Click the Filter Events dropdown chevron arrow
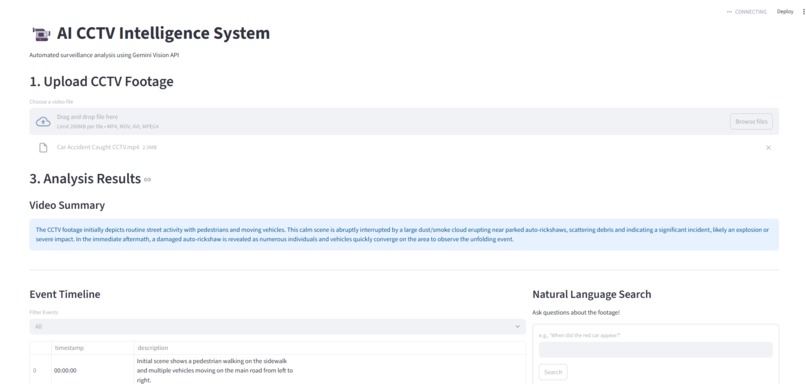This screenshot has width=806, height=384. click(518, 326)
